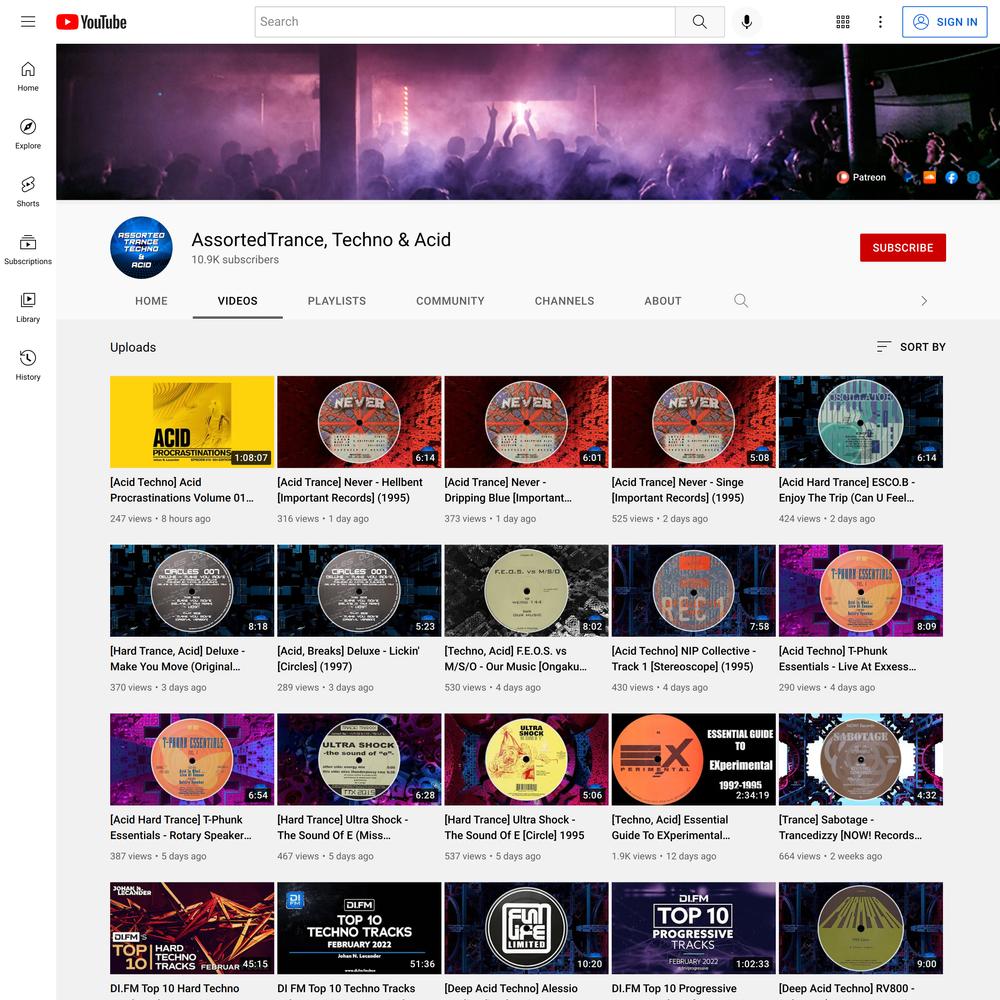Open the three-dot settings menu
The width and height of the screenshot is (1000, 1000).
tap(880, 22)
